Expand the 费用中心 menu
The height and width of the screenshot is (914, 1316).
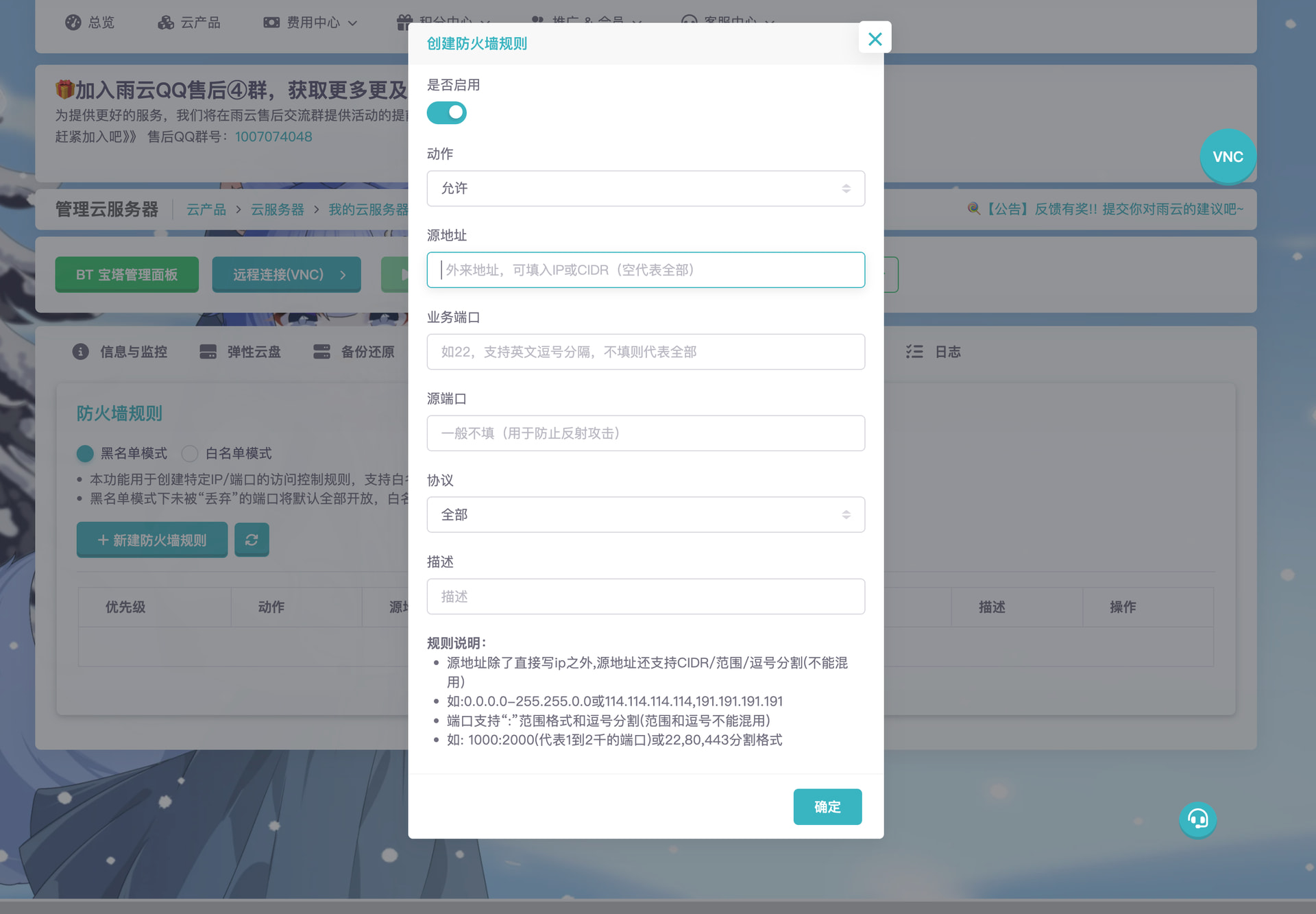[312, 22]
